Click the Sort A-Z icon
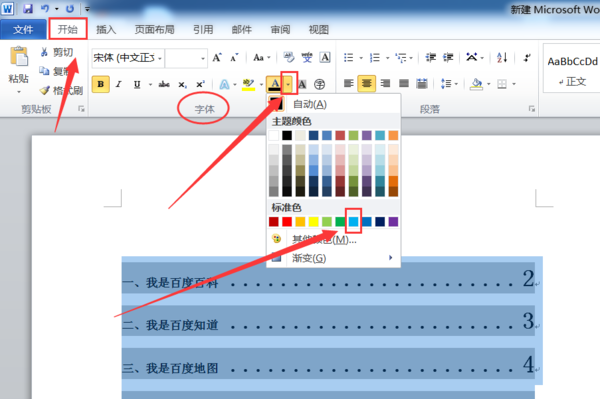Image resolution: width=600 pixels, height=399 pixels. pos(502,58)
